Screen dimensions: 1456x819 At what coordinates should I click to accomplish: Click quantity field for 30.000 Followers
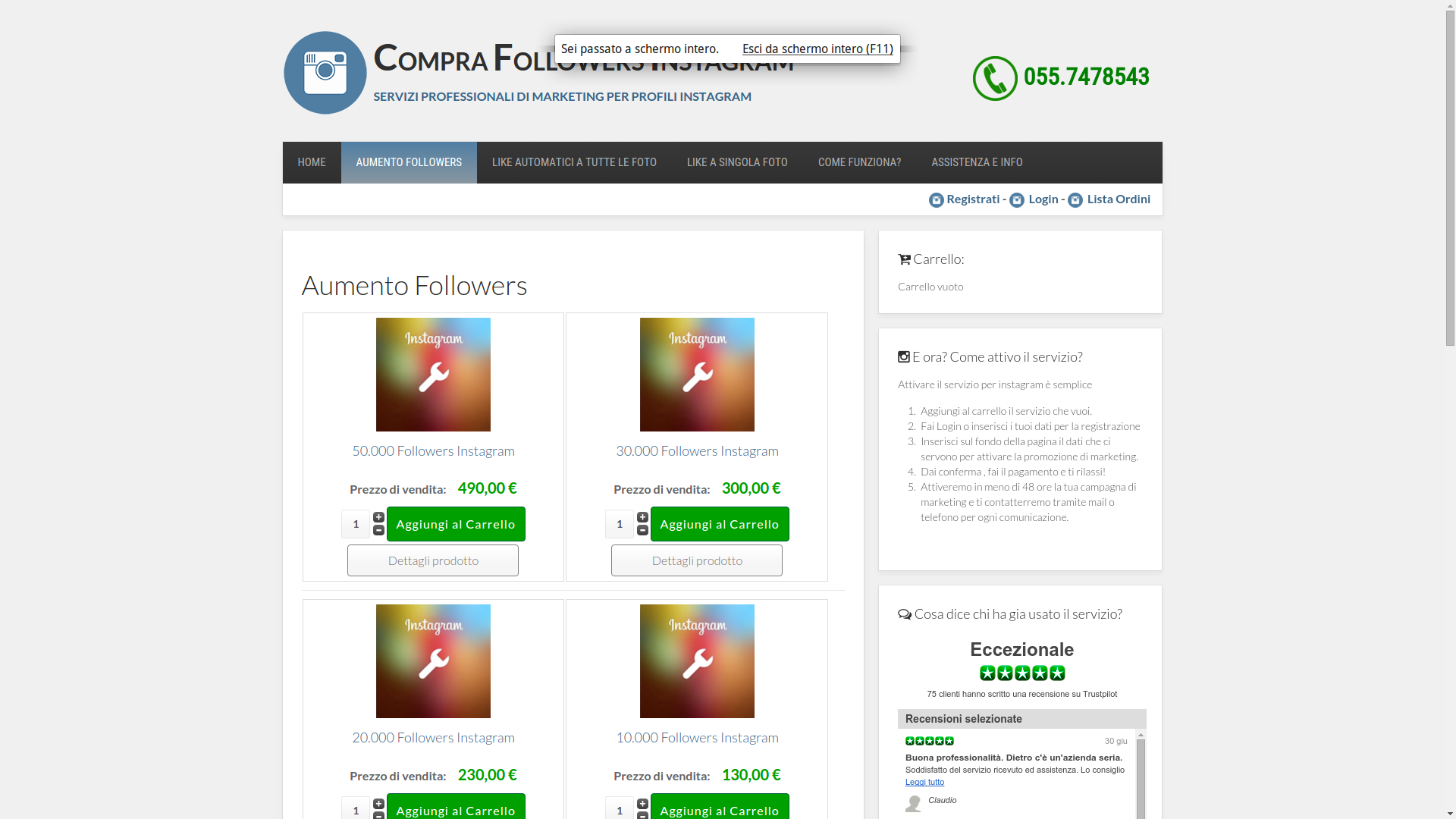click(x=620, y=524)
